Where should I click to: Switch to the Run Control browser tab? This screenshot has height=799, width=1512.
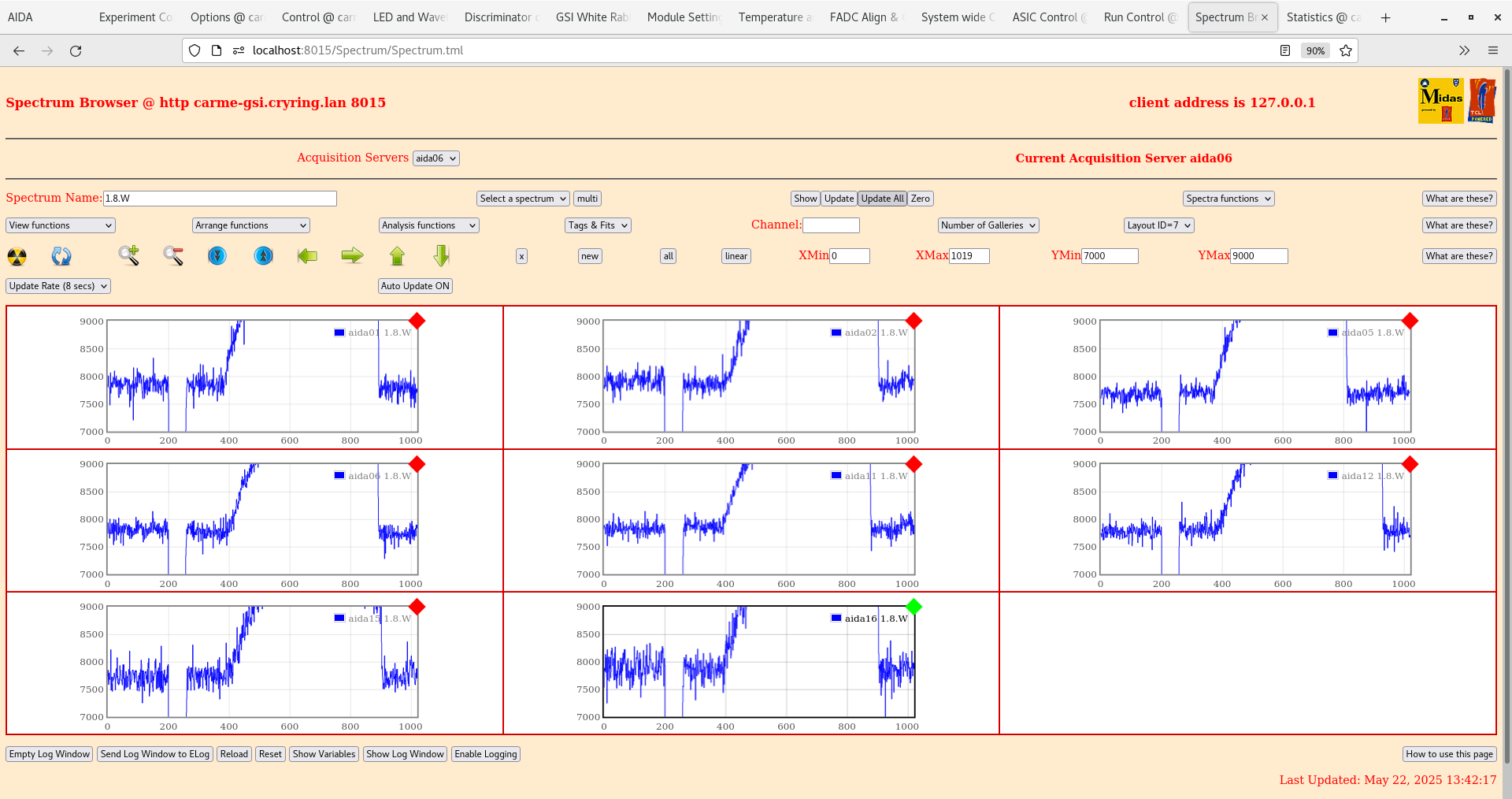coord(1139,17)
